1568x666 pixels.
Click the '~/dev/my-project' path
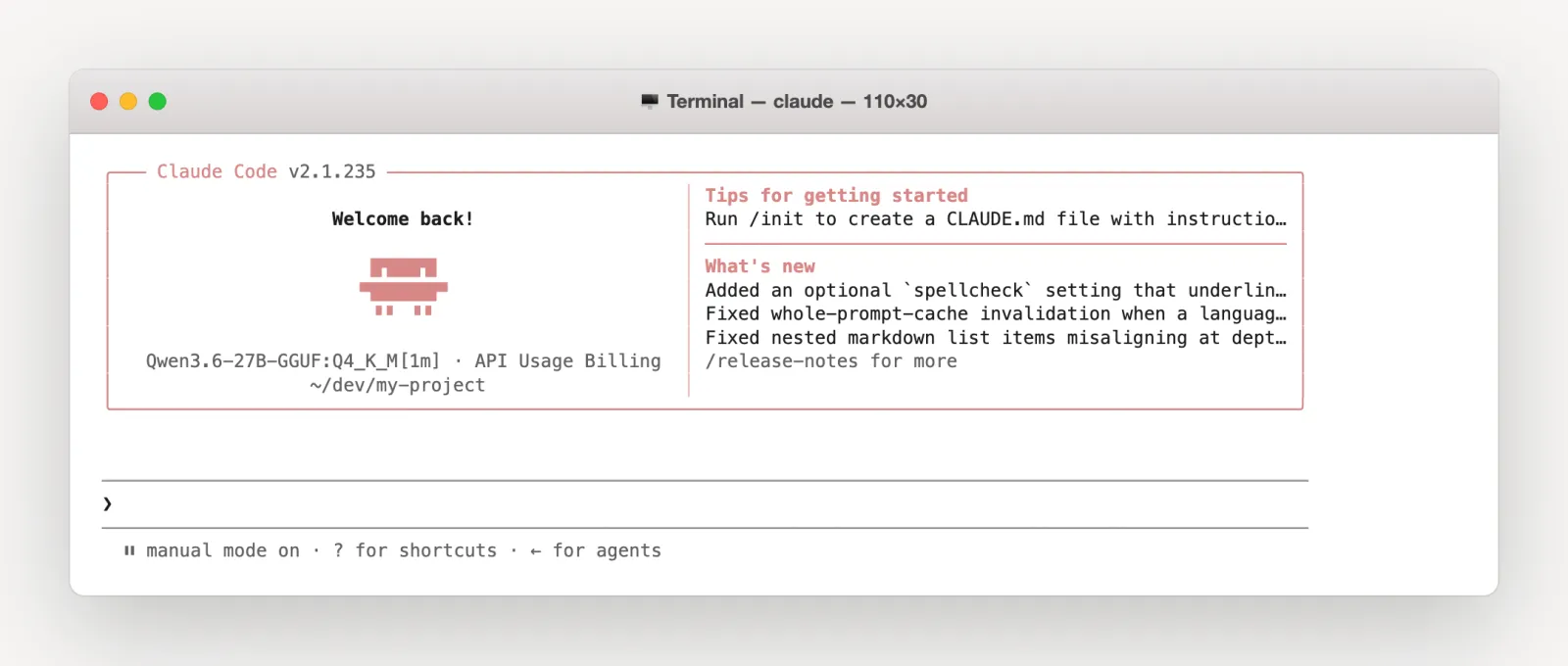click(398, 385)
